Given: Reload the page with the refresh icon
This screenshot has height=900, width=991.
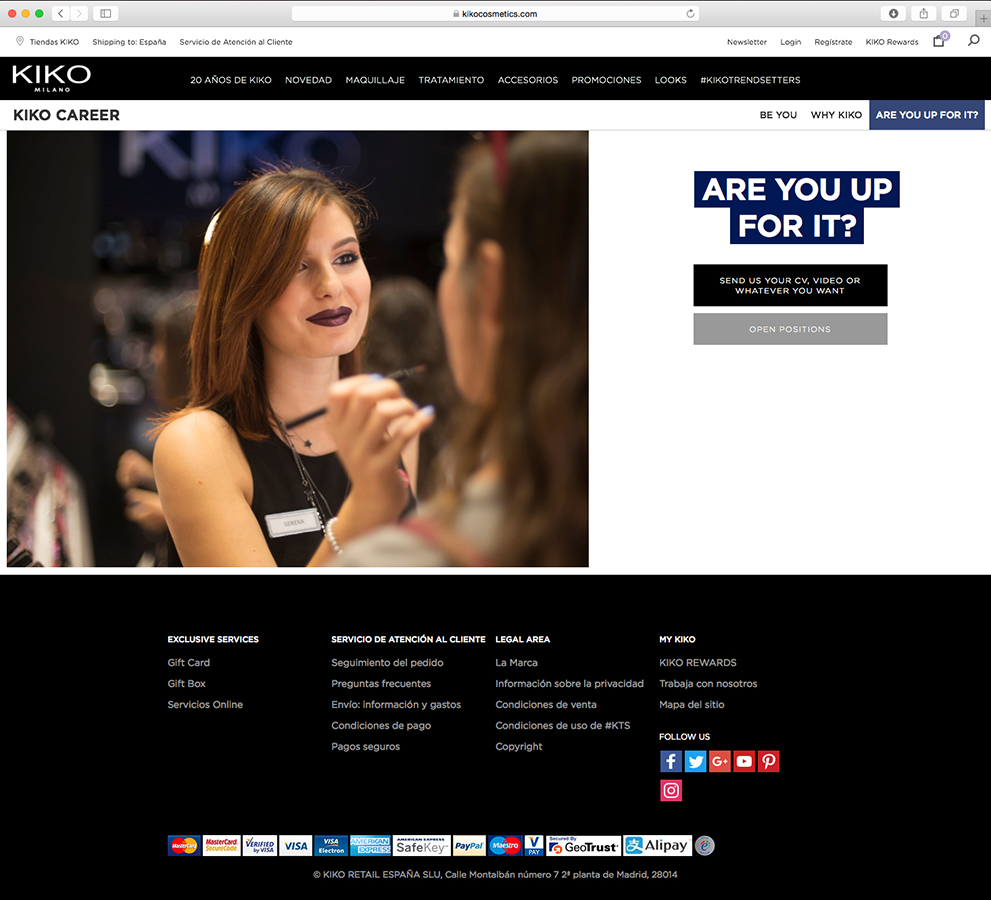Looking at the screenshot, I should [690, 13].
